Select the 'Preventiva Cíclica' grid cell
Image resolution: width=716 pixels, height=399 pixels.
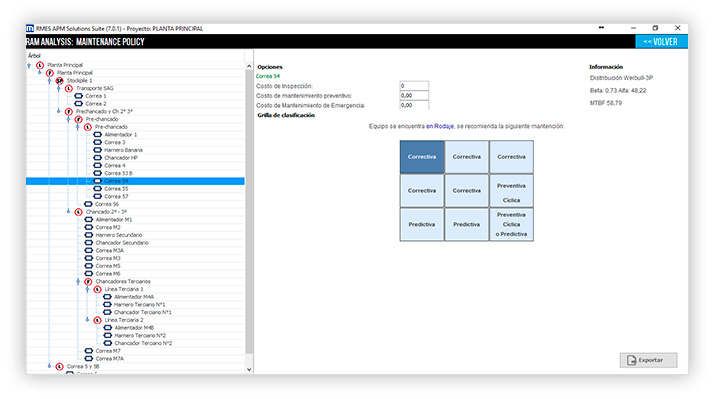[511, 191]
